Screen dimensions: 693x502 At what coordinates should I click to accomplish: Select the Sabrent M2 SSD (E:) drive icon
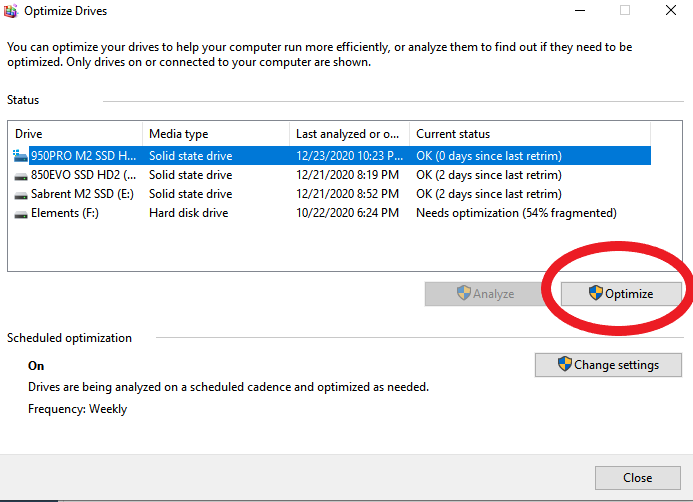(21, 195)
